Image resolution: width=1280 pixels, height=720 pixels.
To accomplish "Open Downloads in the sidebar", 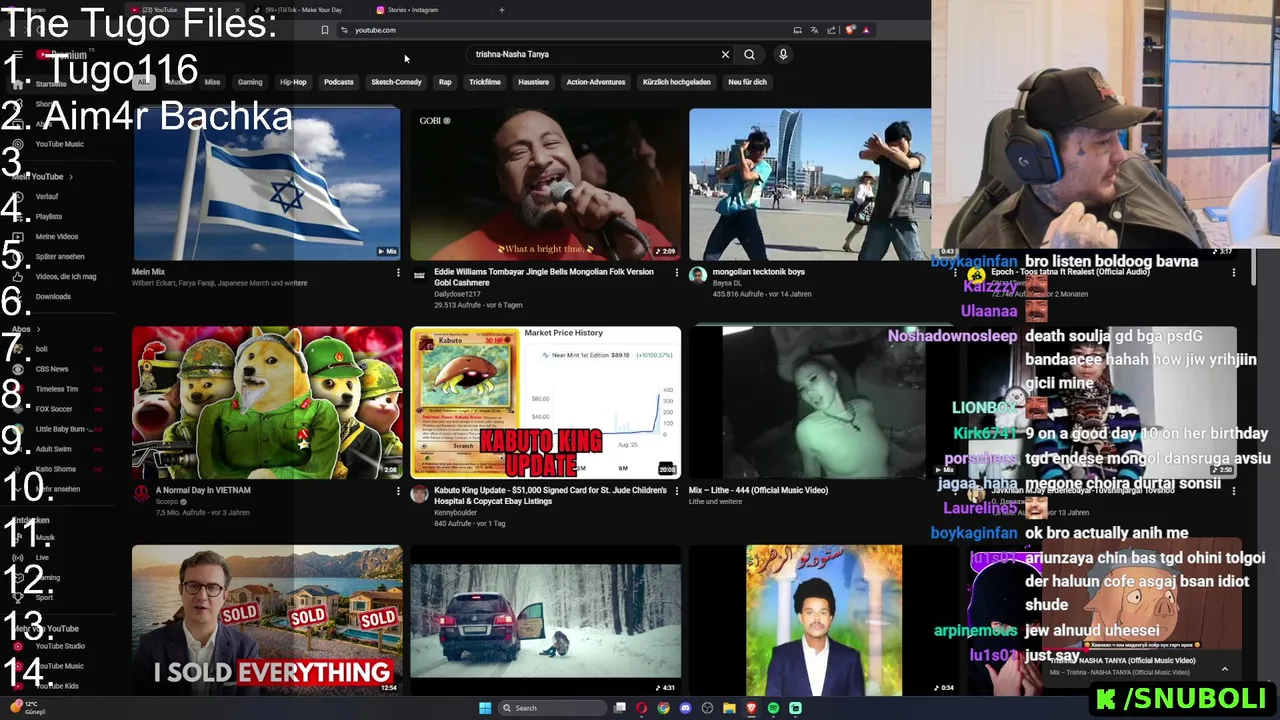I will [53, 297].
